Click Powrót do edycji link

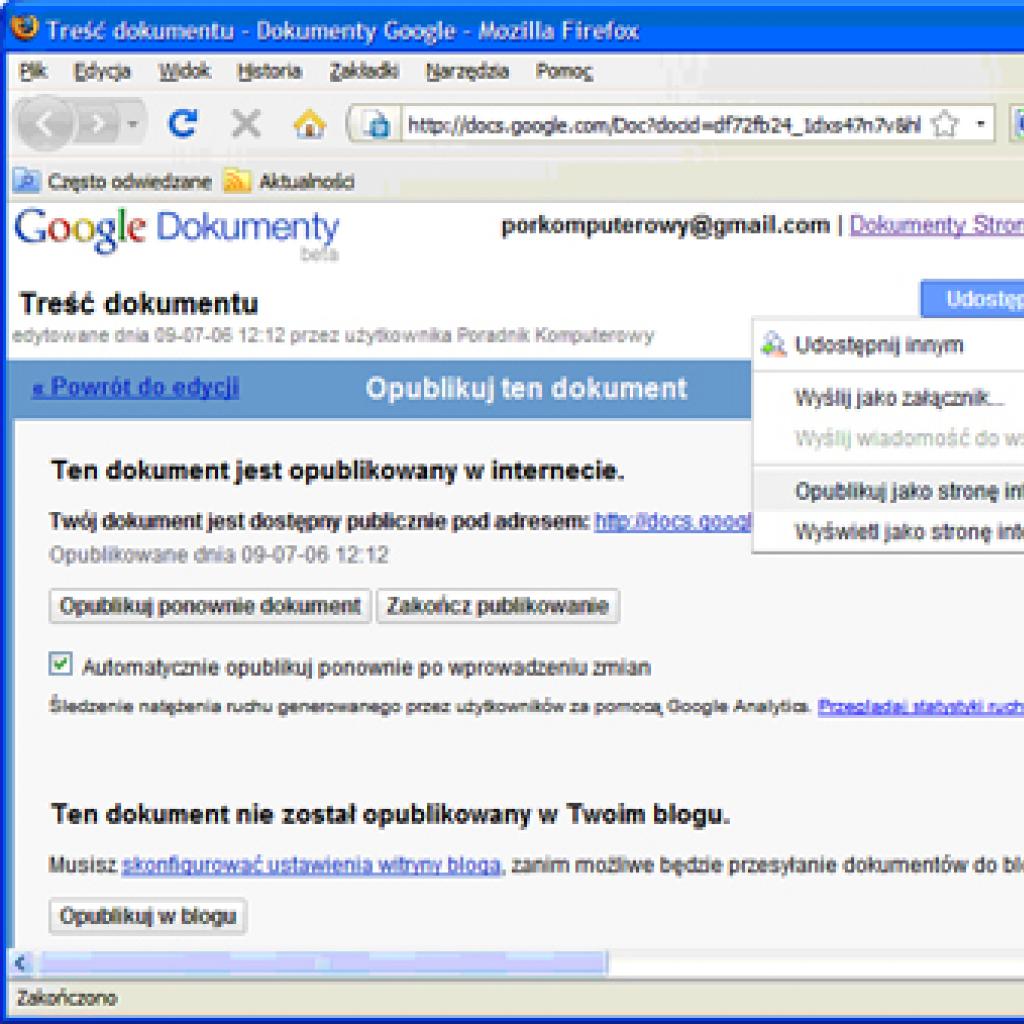point(135,387)
